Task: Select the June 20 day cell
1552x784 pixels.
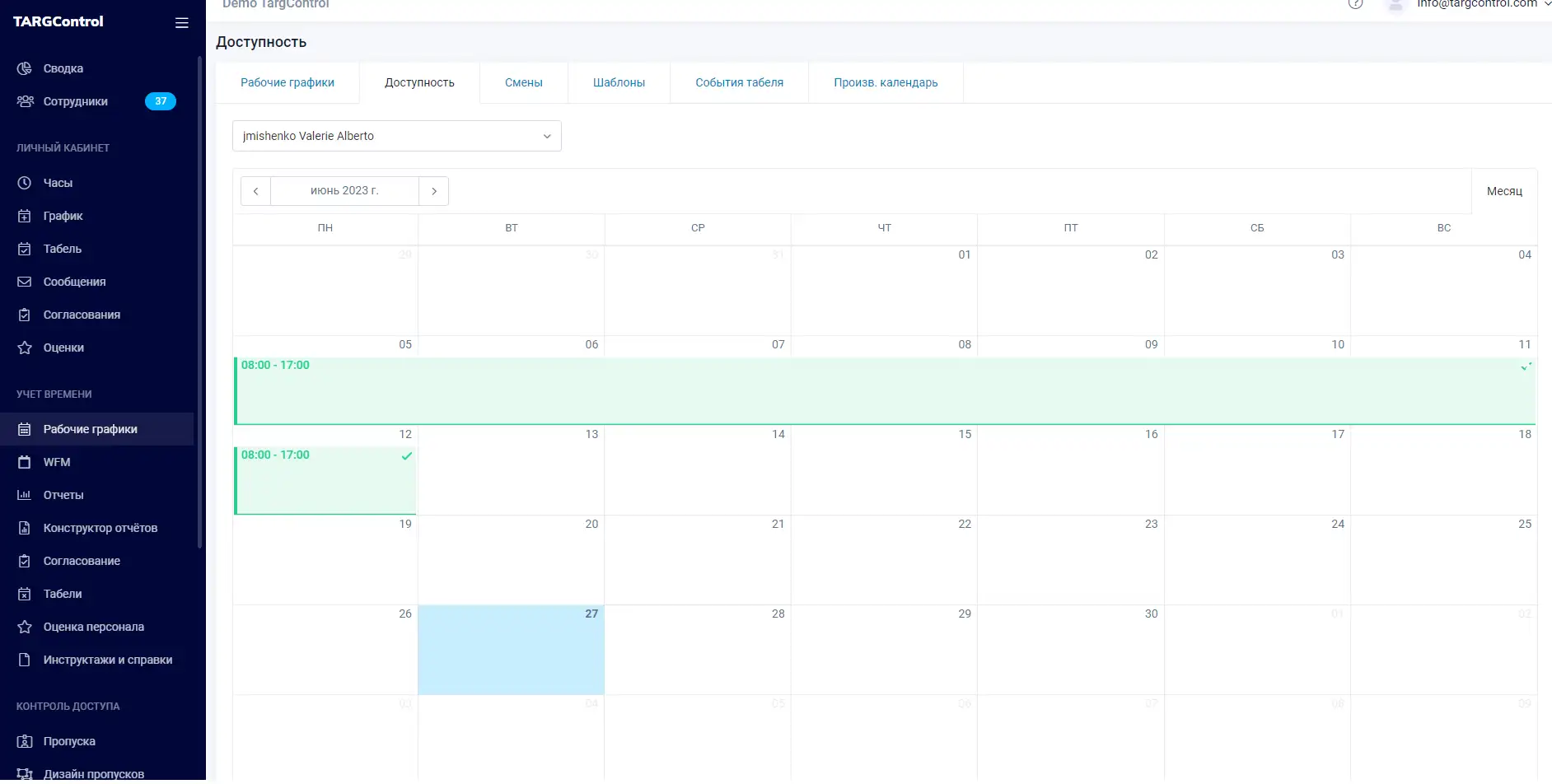Action: point(511,560)
